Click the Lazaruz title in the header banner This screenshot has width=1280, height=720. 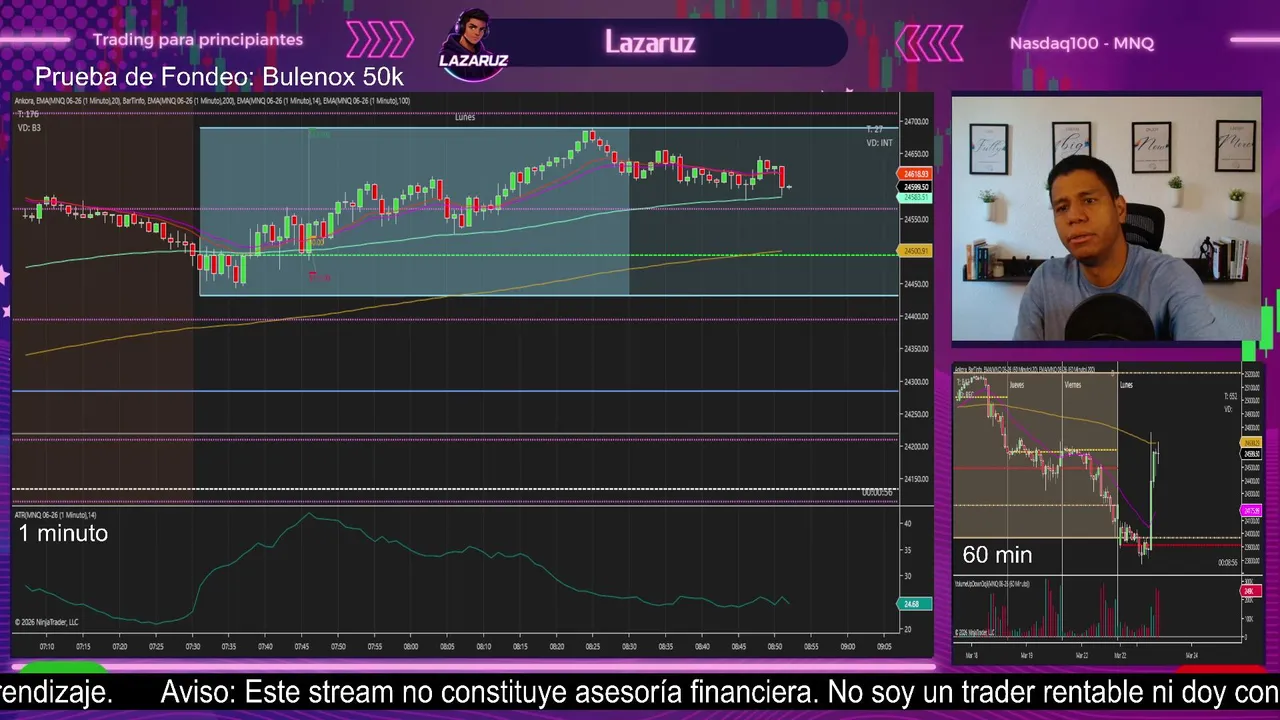tap(650, 42)
